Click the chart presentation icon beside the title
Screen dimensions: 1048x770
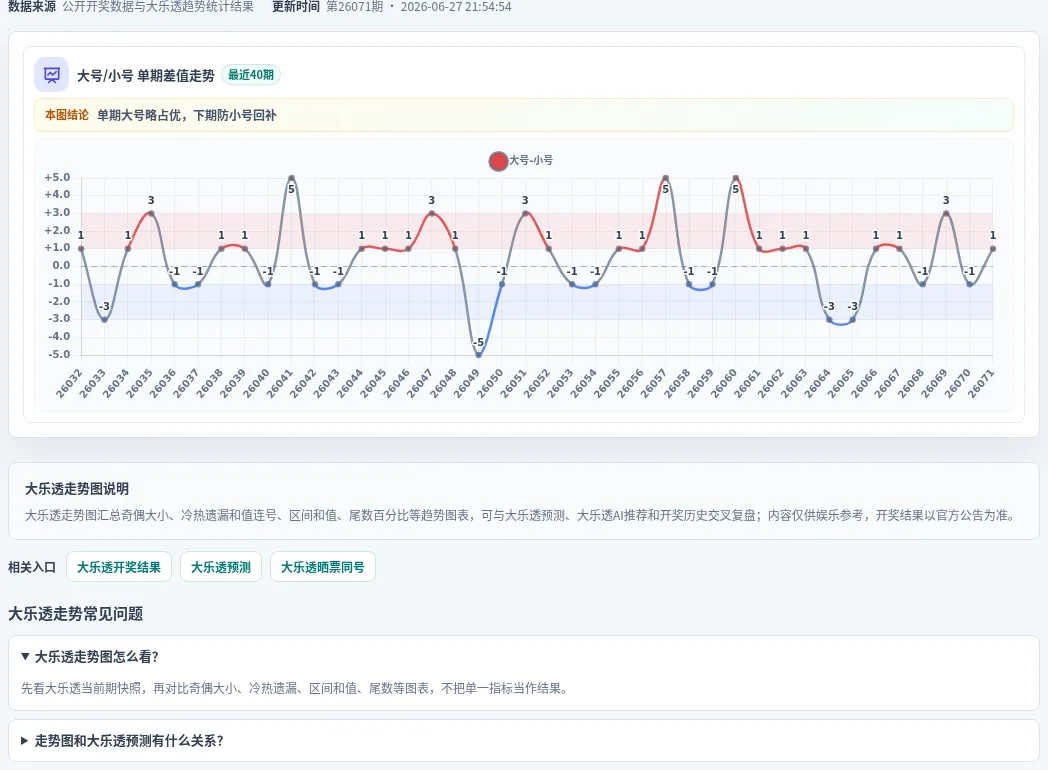point(51,75)
